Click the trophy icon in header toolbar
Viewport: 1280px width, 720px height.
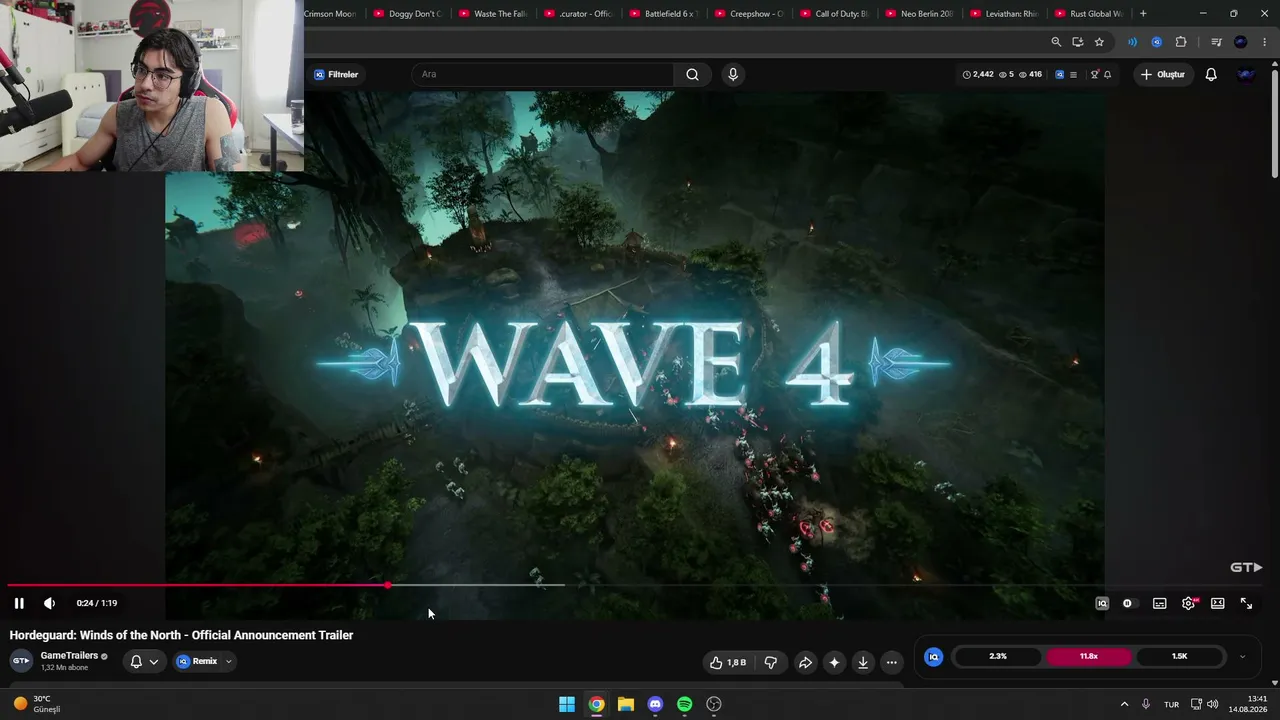tap(1095, 74)
